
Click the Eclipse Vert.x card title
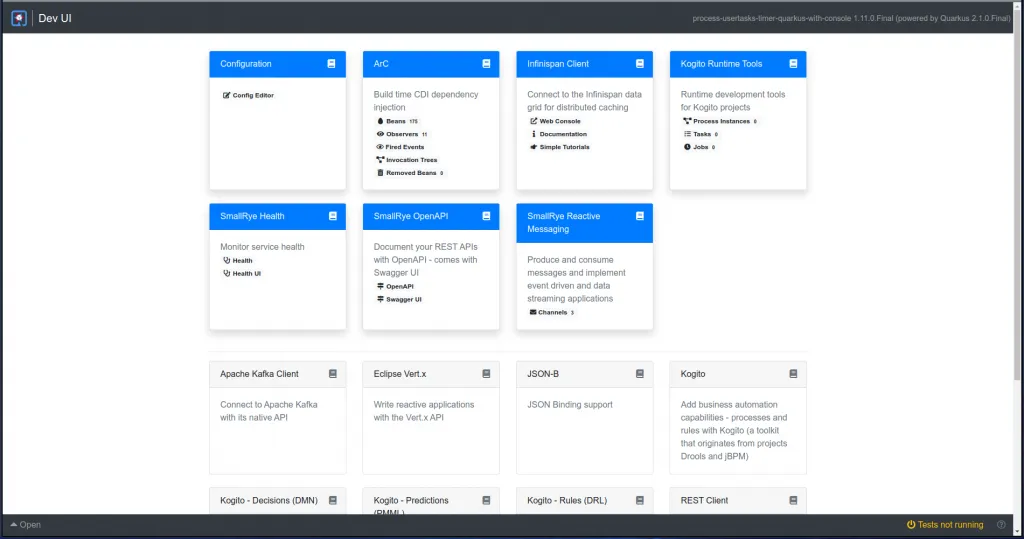(x=400, y=374)
